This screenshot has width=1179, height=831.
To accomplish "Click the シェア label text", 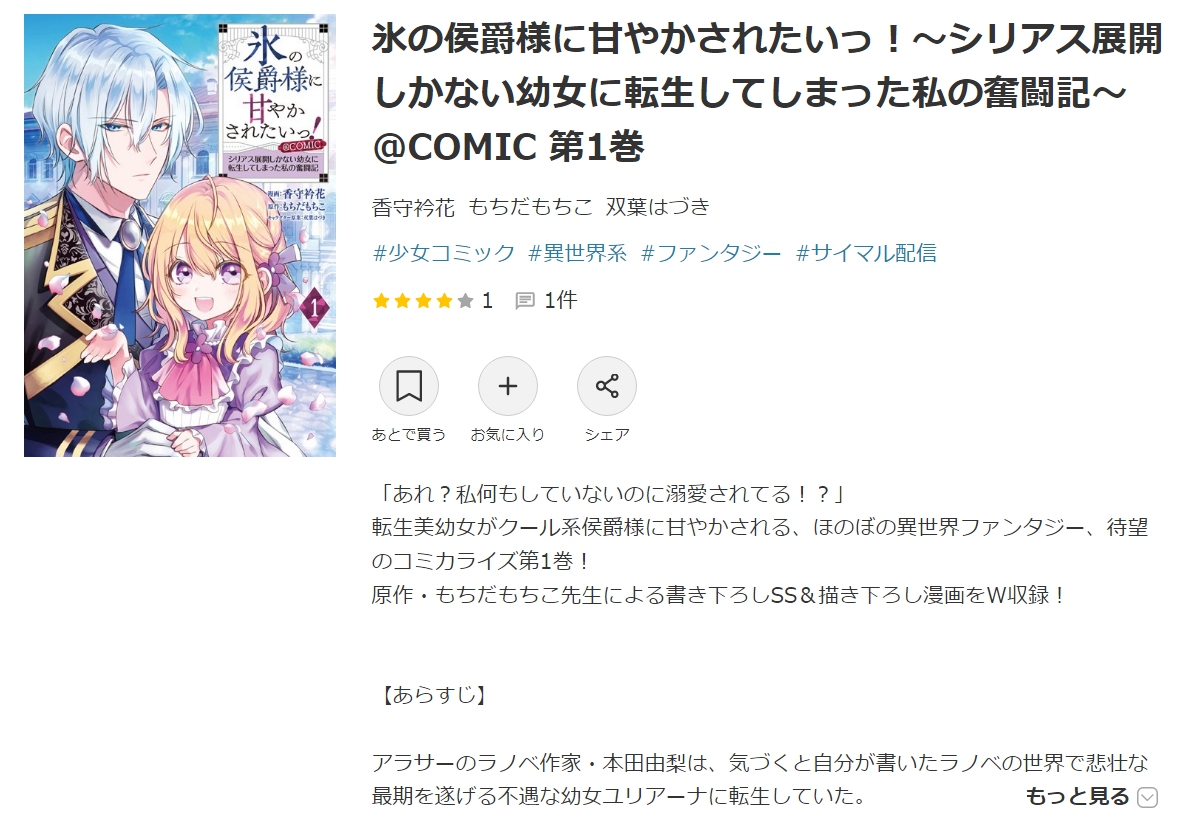I will tap(607, 435).
